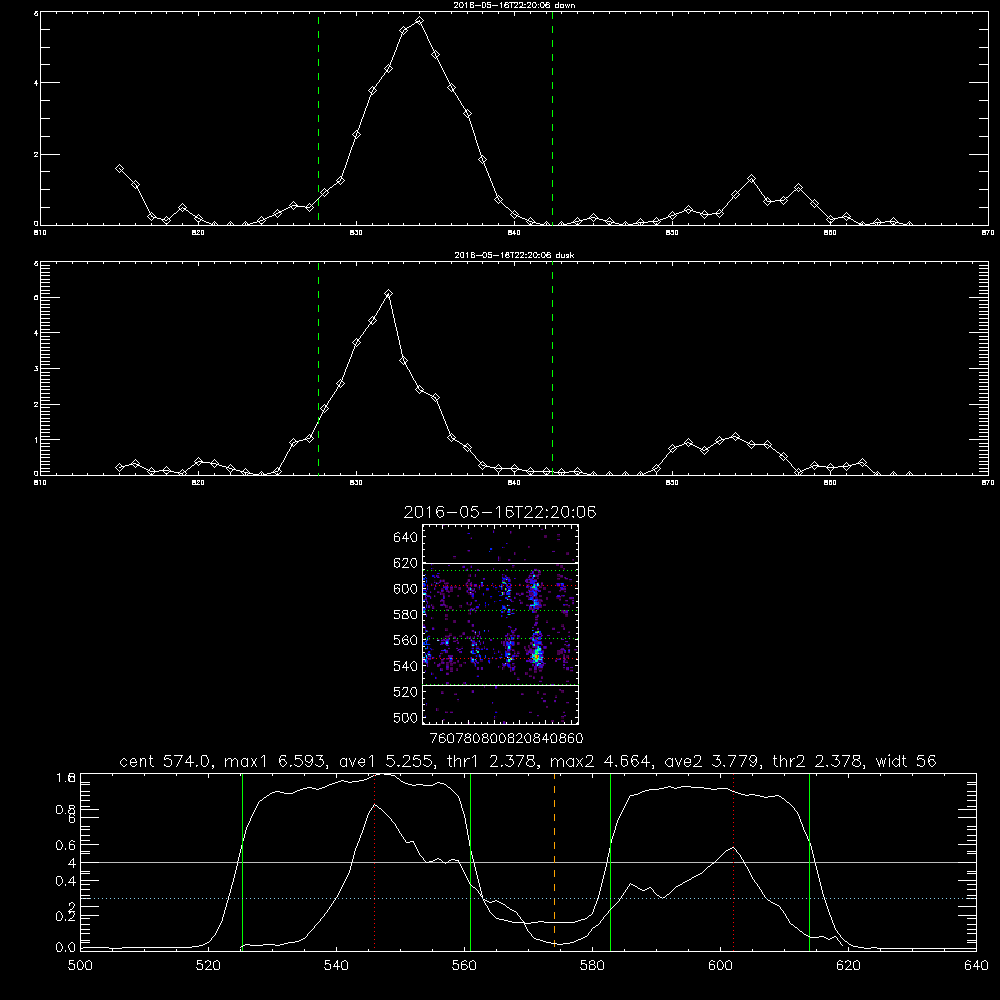
Task: Click the red dotted marker near 546 in the bottom plot
Action: (374, 861)
